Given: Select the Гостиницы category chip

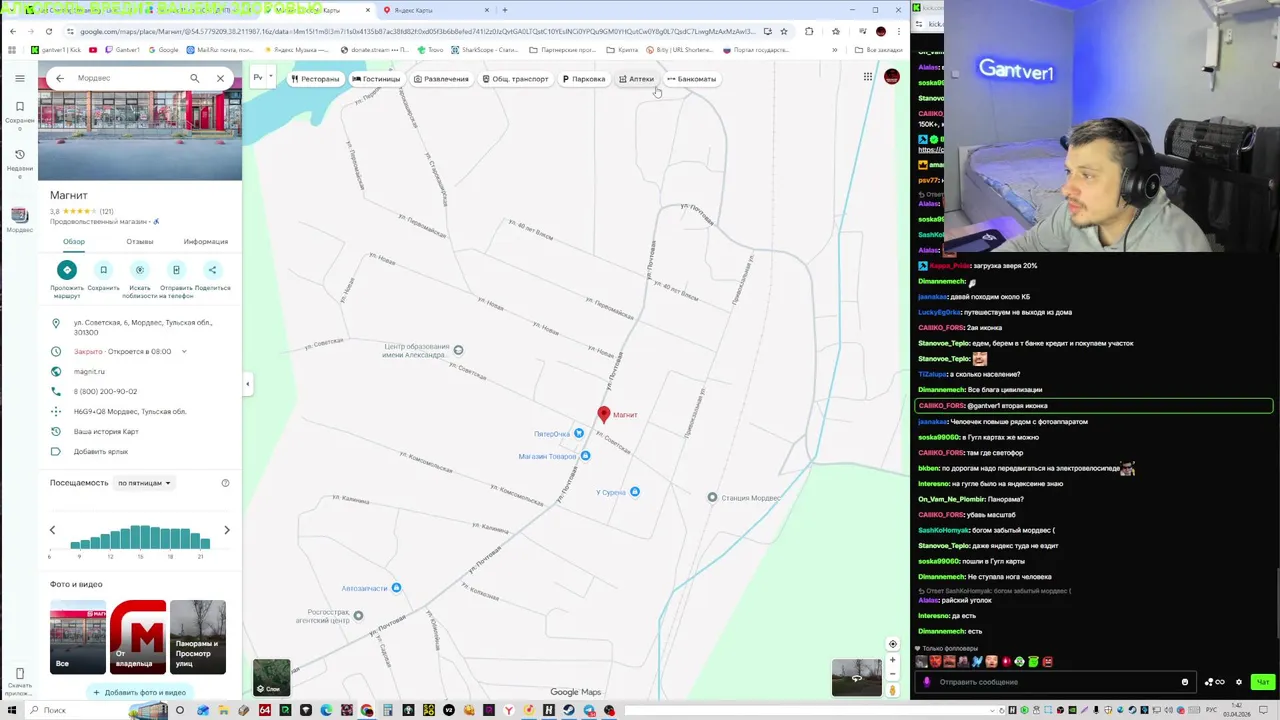Looking at the screenshot, I should (376, 79).
